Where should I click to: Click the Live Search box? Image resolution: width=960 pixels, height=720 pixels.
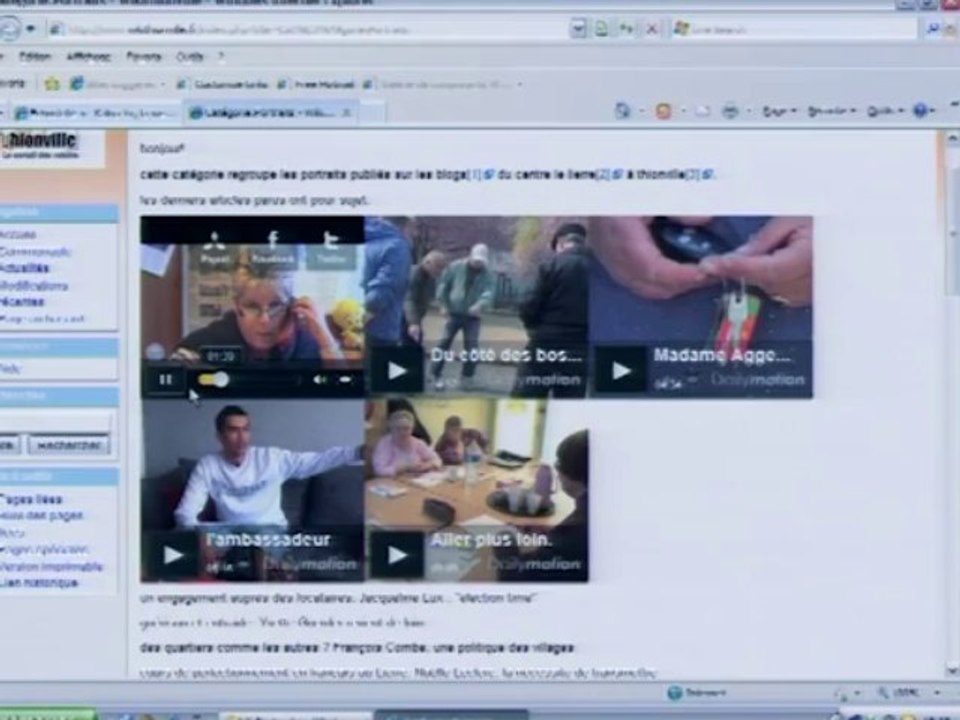coord(796,29)
